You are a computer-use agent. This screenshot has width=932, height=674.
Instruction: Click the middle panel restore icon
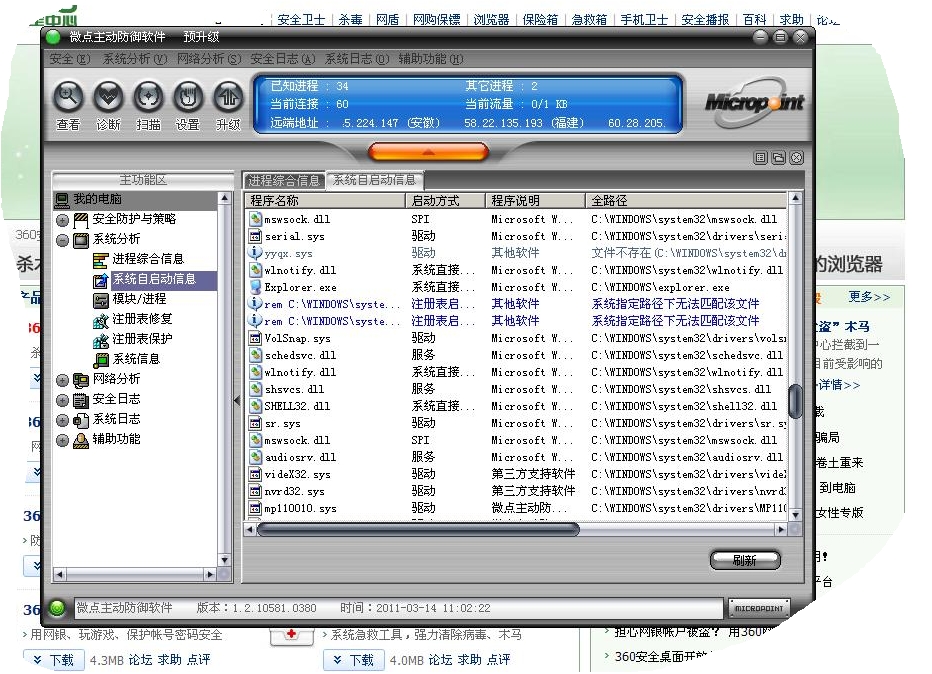coord(778,158)
